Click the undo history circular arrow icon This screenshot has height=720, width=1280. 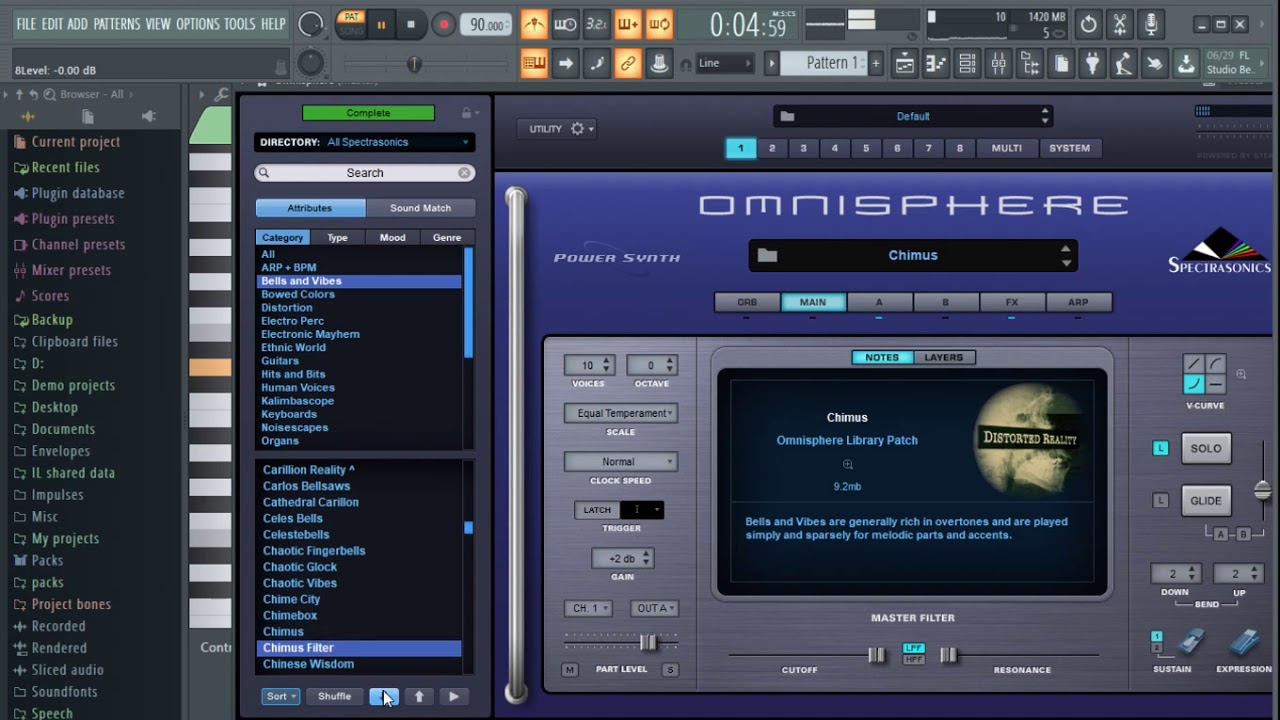(x=1089, y=25)
